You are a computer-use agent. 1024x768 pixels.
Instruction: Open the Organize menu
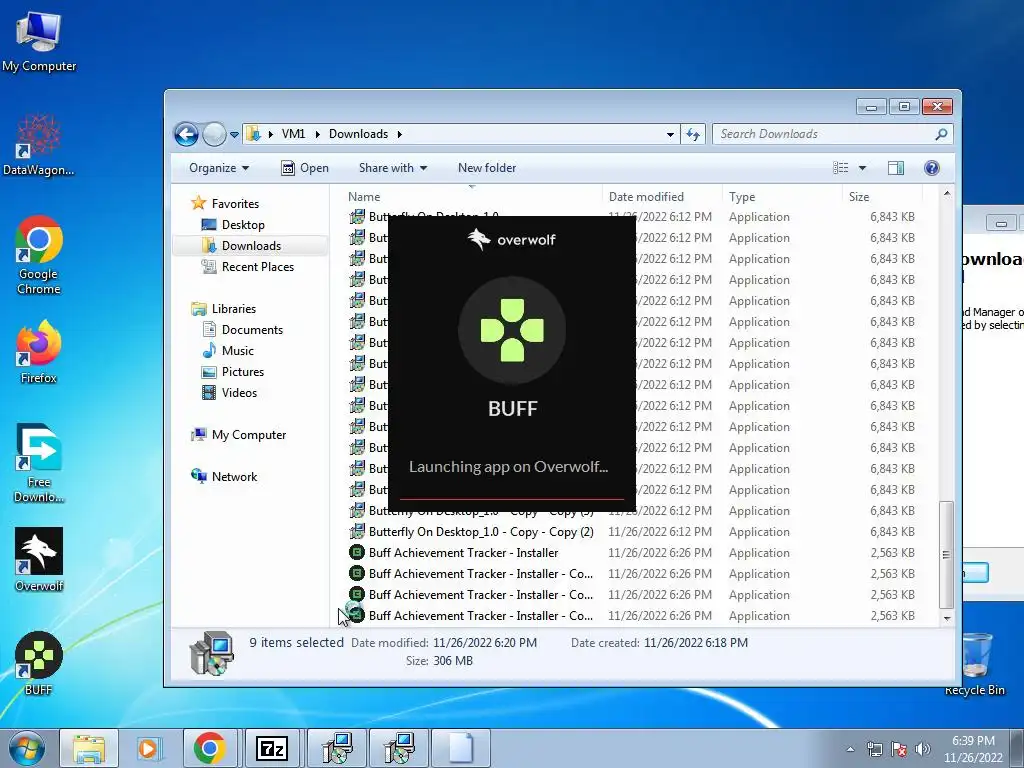coord(219,168)
